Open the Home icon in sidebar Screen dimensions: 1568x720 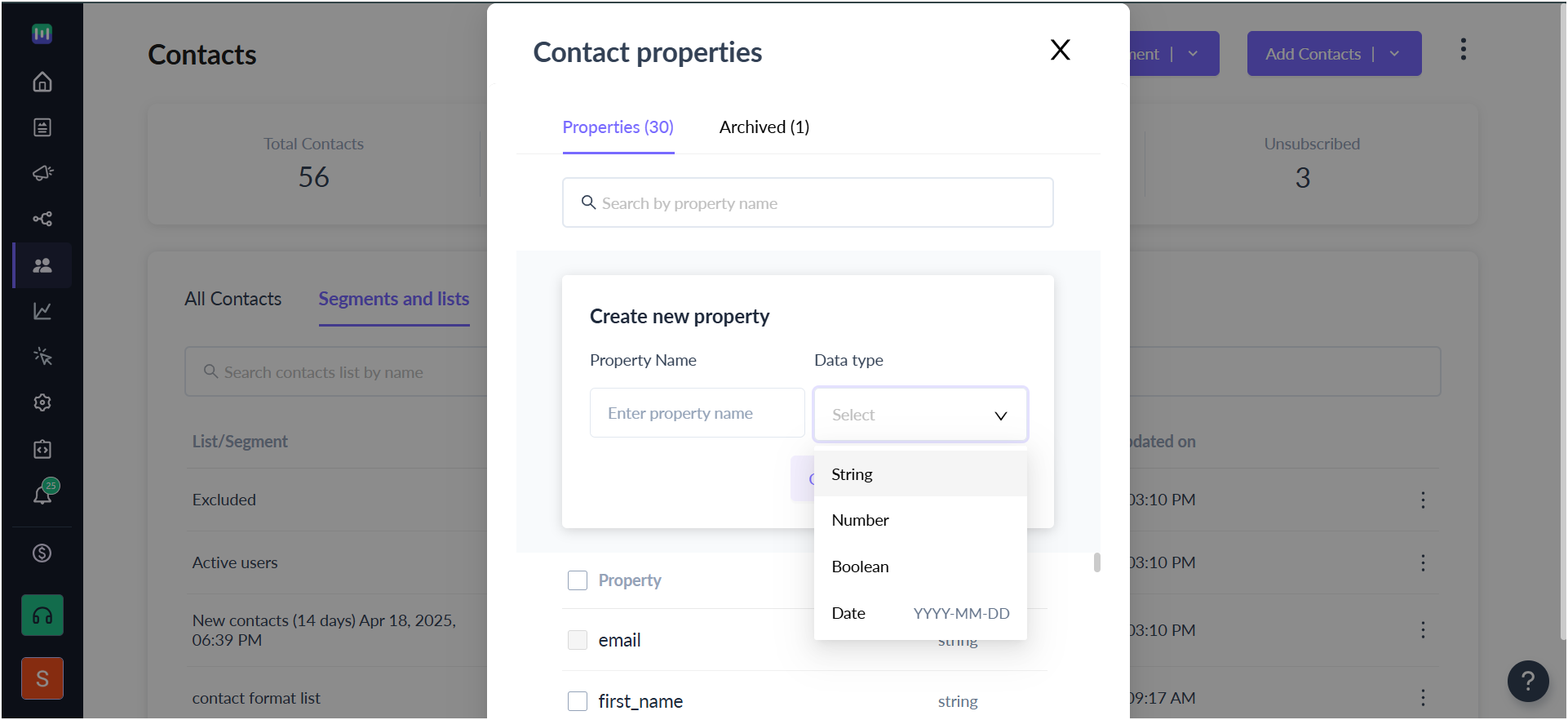pos(42,82)
